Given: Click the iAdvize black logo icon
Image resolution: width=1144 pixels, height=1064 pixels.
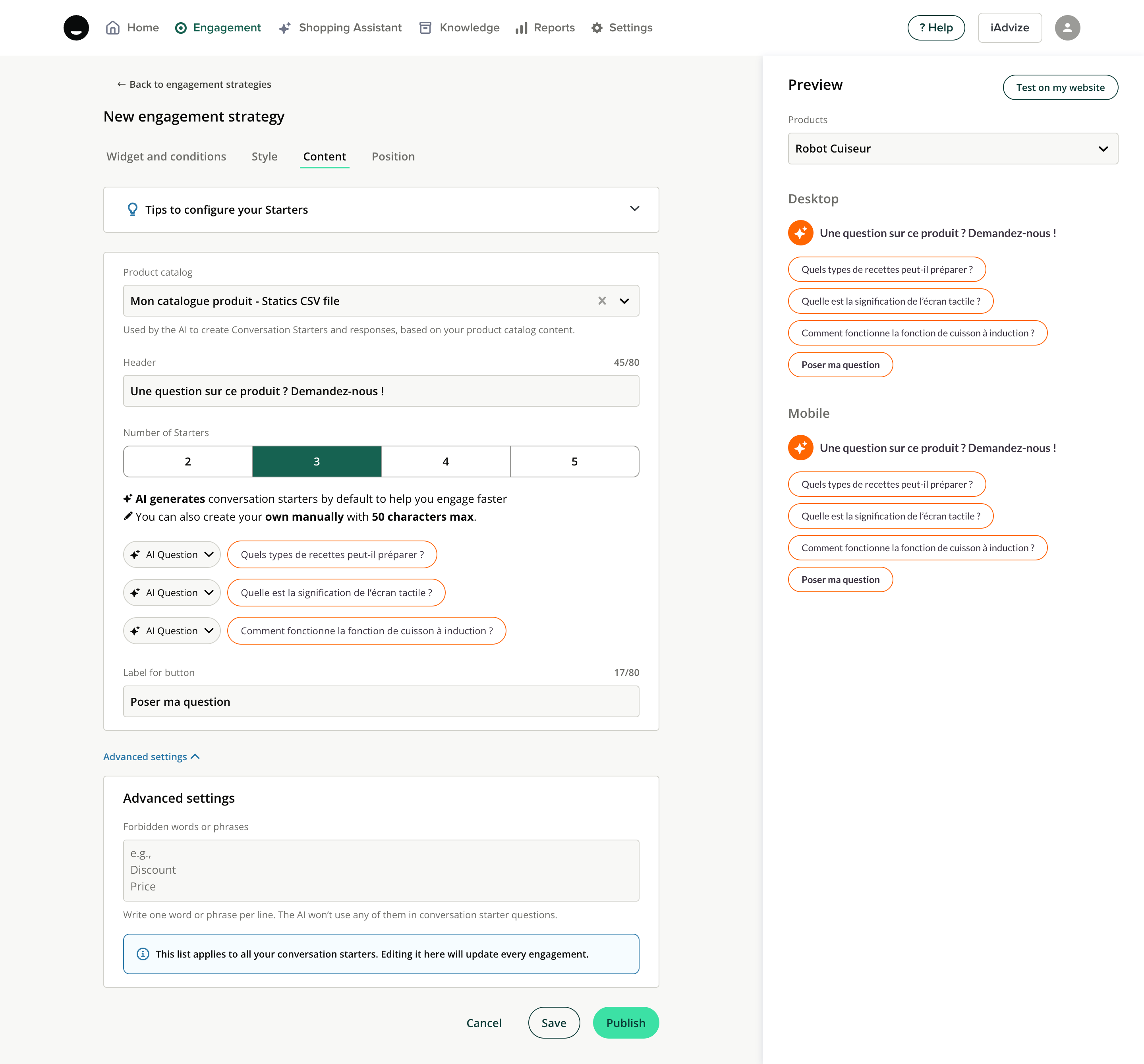Looking at the screenshot, I should click(76, 28).
